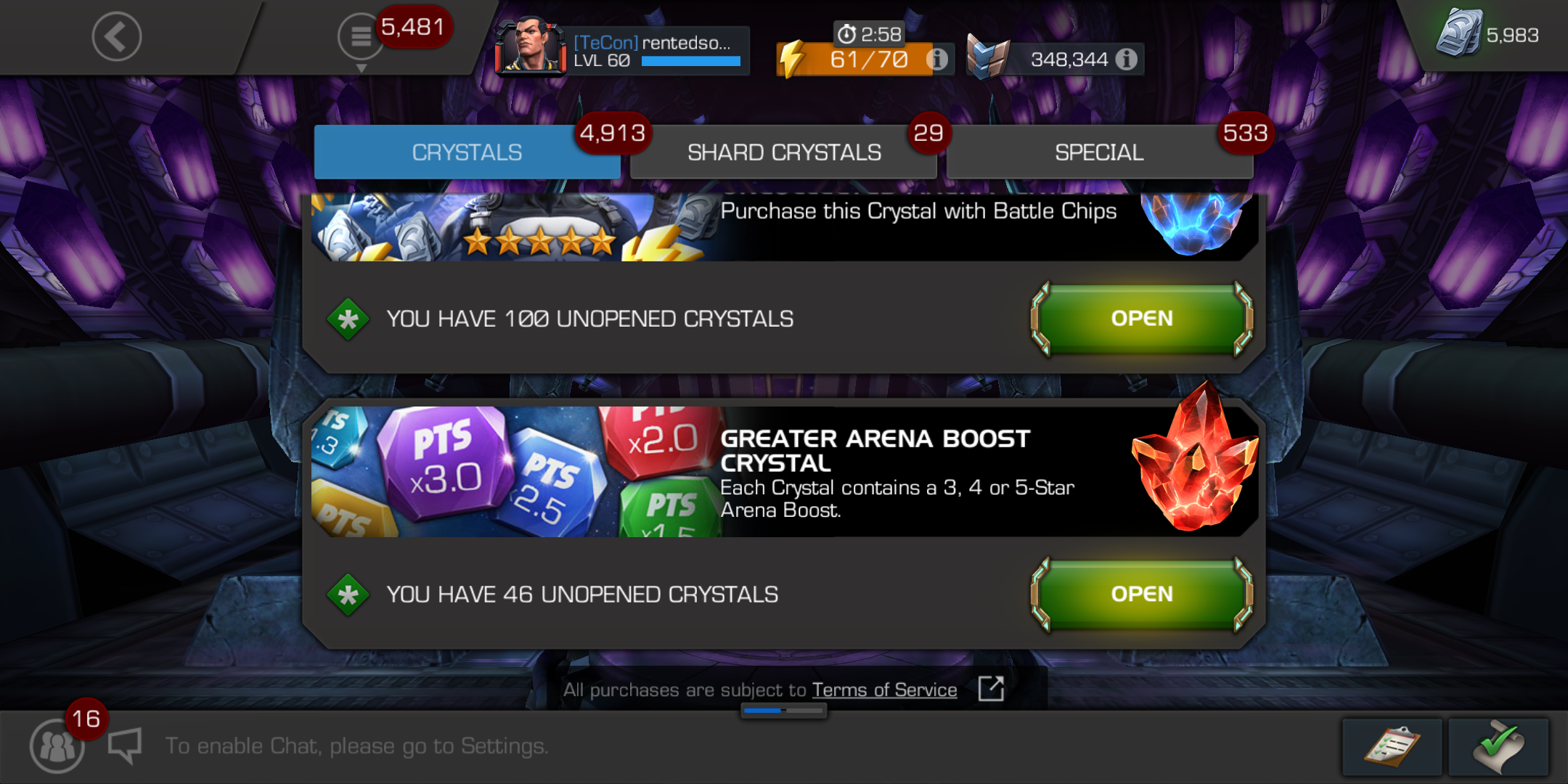Open the green checkmark scroll icon
The image size is (1568, 784).
click(1498, 747)
